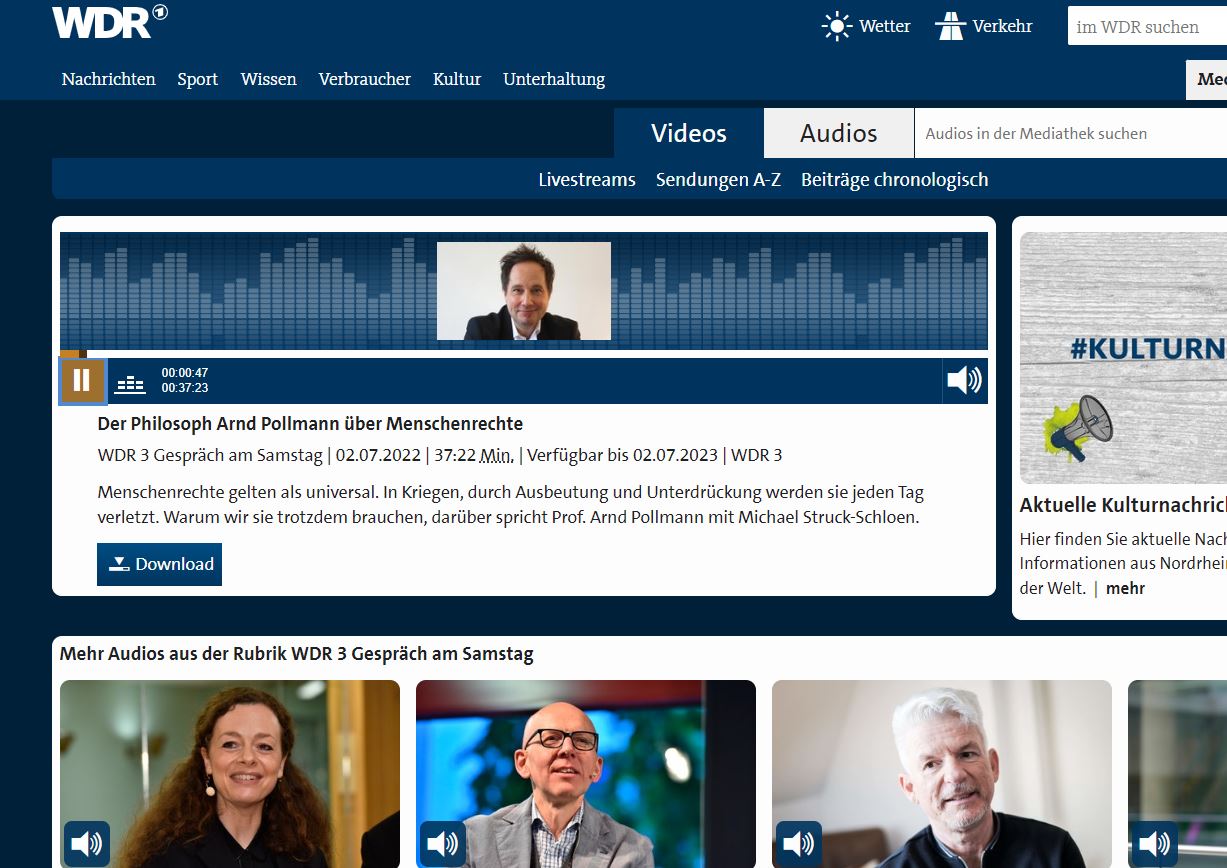The width and height of the screenshot is (1227, 868).
Task: Click the 'Mehr Audios aus der Rubrik' heading
Action: [x=297, y=654]
